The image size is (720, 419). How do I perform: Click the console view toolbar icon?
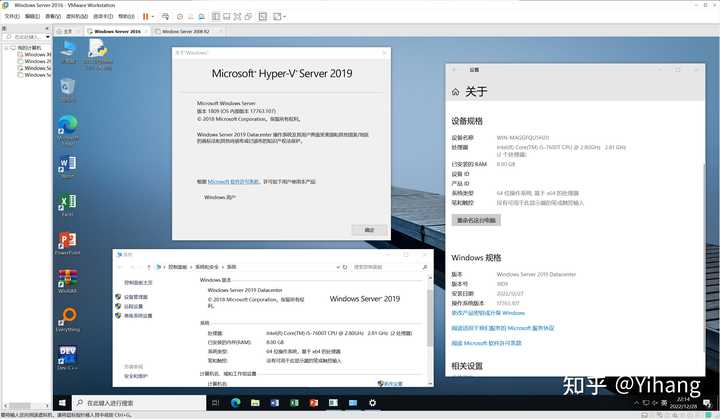click(x=263, y=17)
